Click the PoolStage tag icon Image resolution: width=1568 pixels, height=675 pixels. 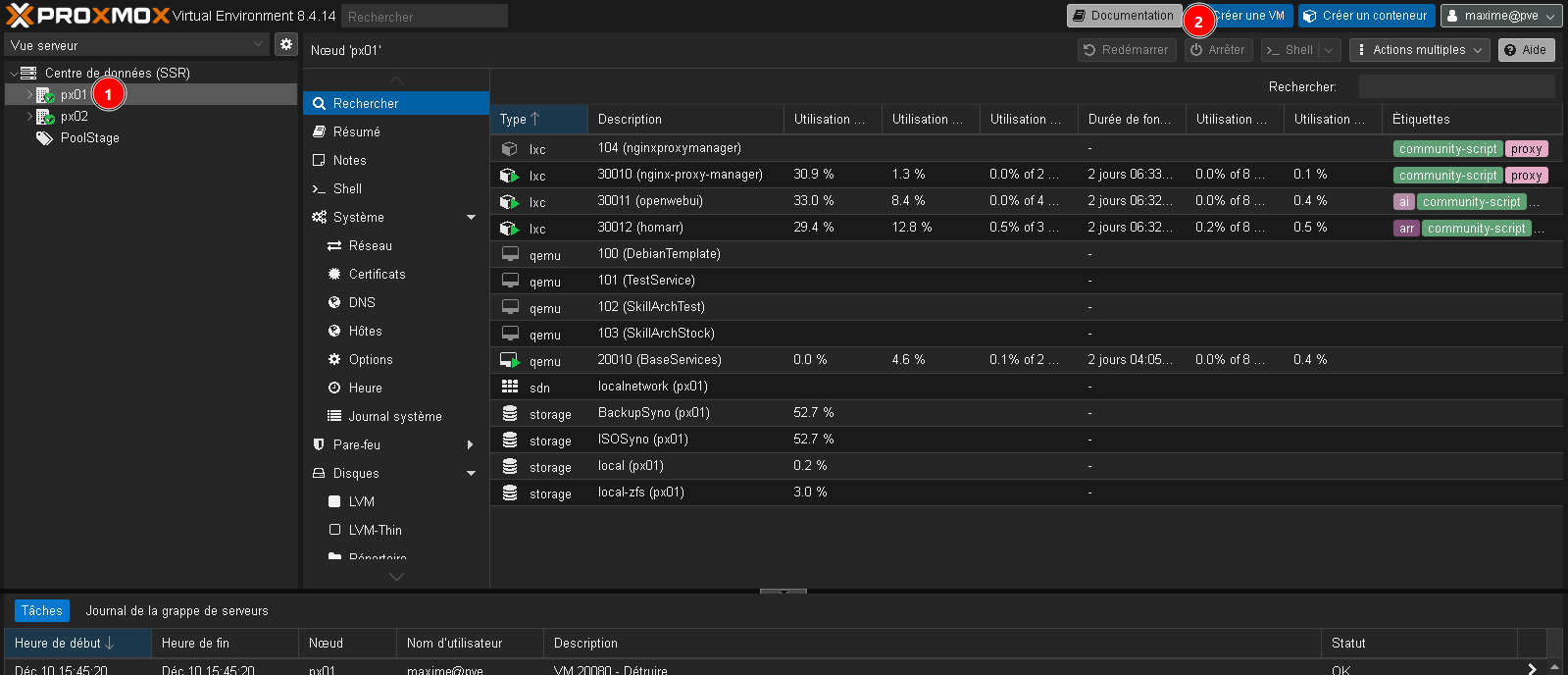pyautogui.click(x=44, y=138)
